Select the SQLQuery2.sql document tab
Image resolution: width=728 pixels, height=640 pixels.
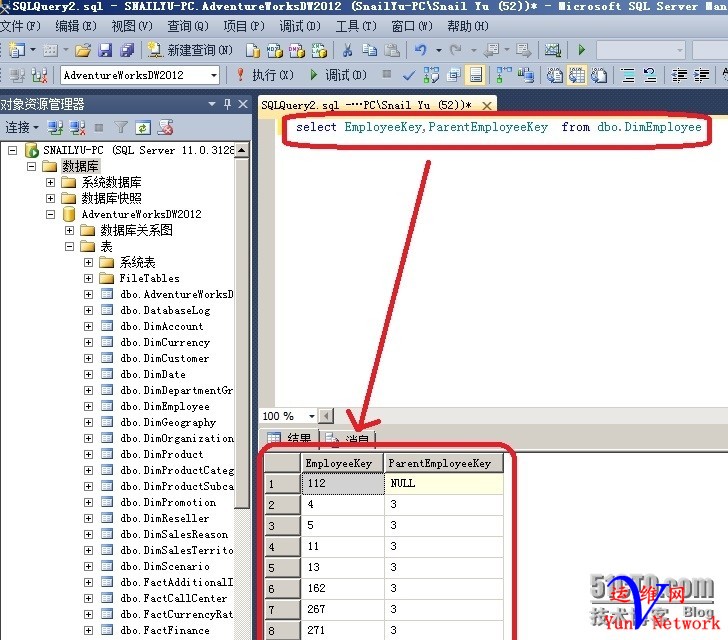367,105
